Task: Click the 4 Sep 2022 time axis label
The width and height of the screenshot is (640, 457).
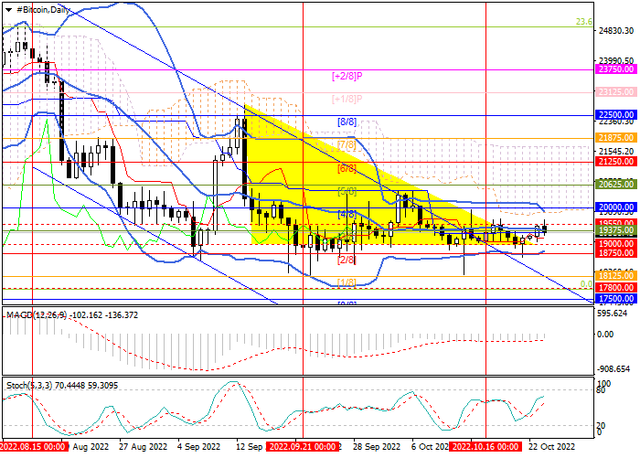Action: [x=200, y=446]
